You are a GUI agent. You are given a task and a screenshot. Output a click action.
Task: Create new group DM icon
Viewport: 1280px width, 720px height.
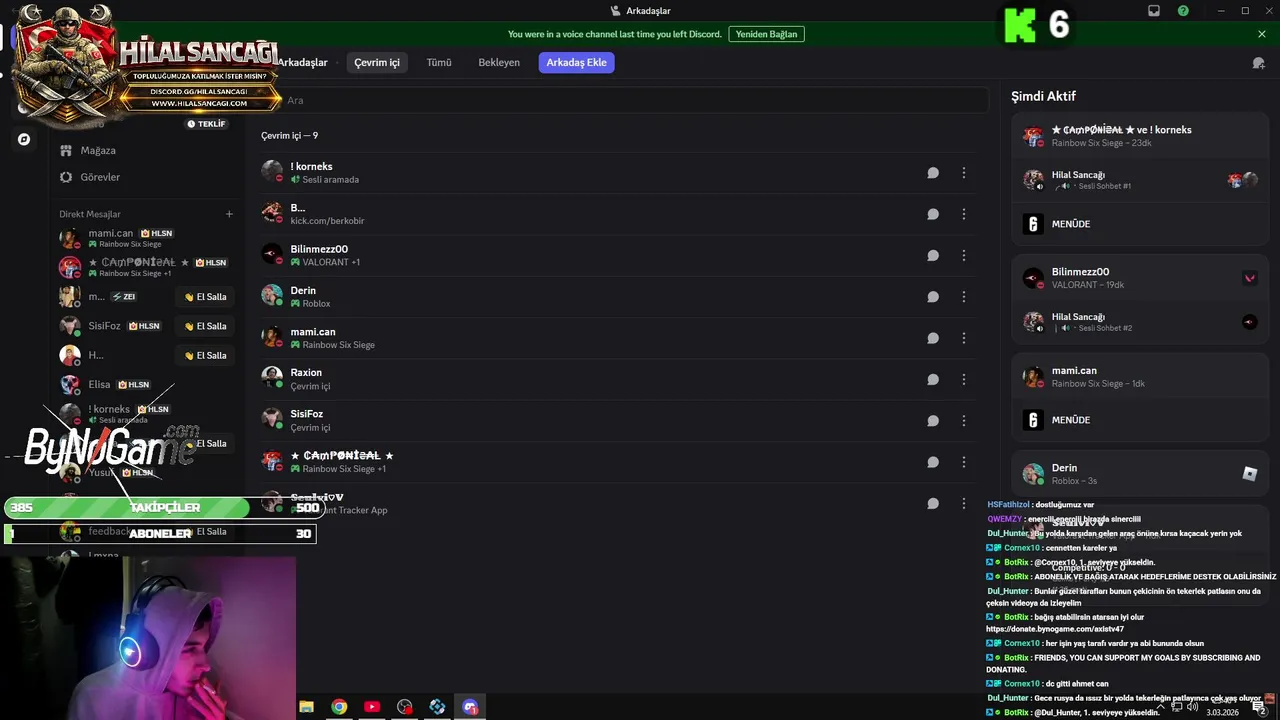coord(1258,63)
